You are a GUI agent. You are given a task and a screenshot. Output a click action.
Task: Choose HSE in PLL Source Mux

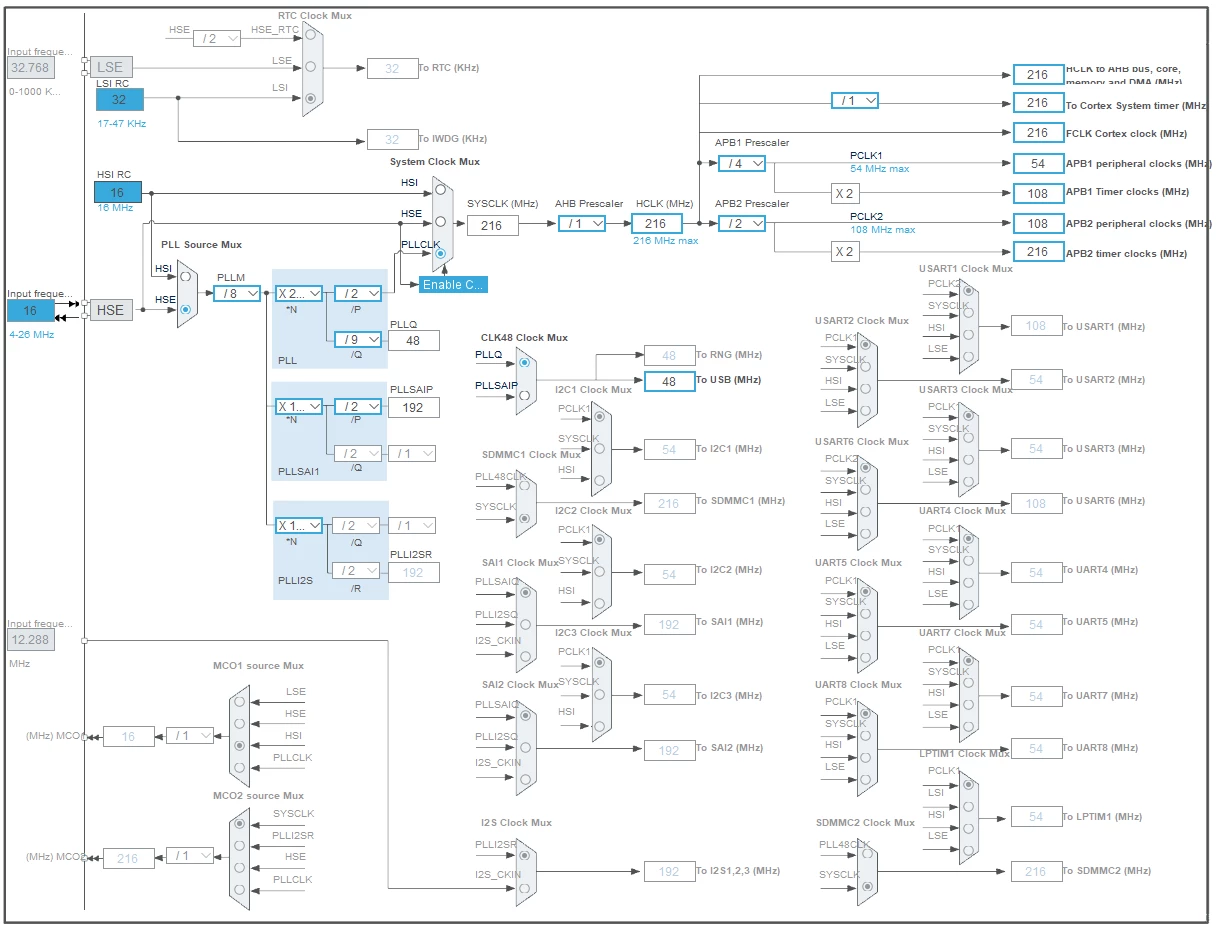pos(185,309)
